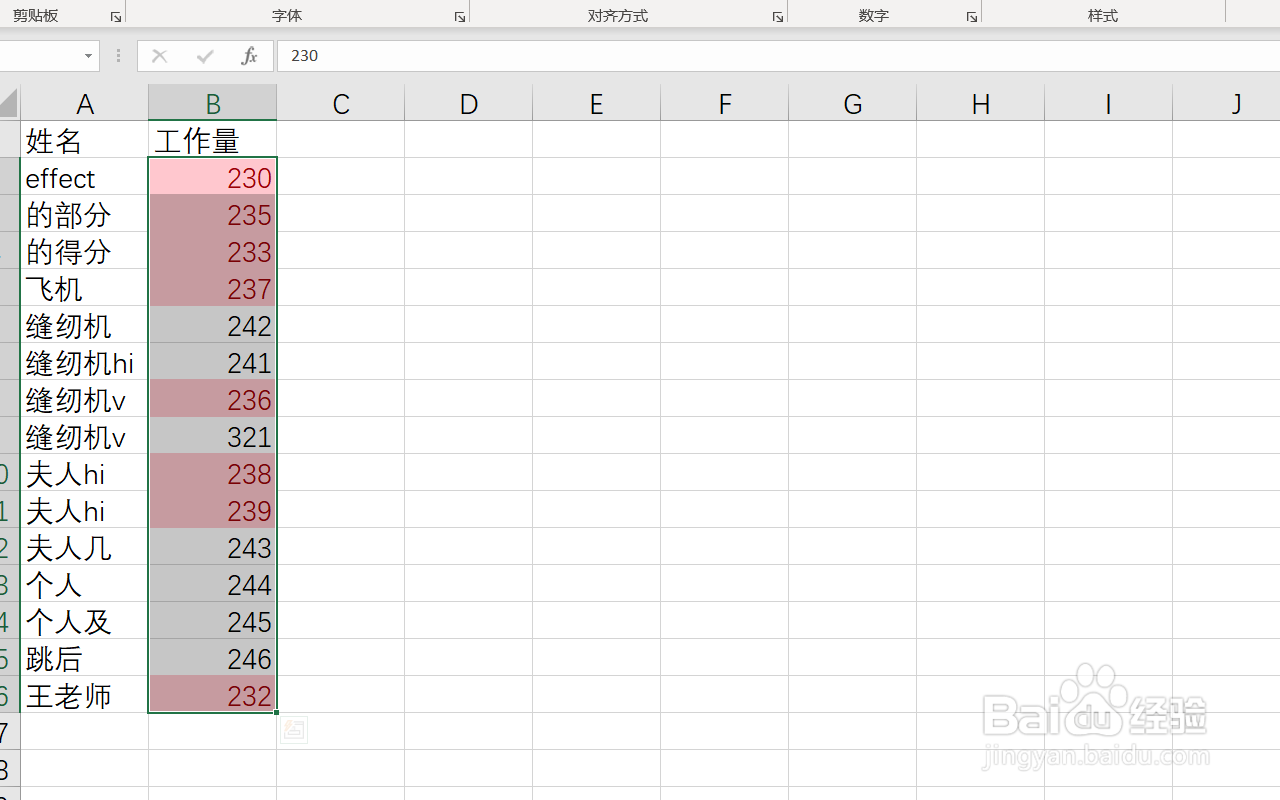
Task: Select the highlighted cell with 232
Action: click(x=213, y=695)
